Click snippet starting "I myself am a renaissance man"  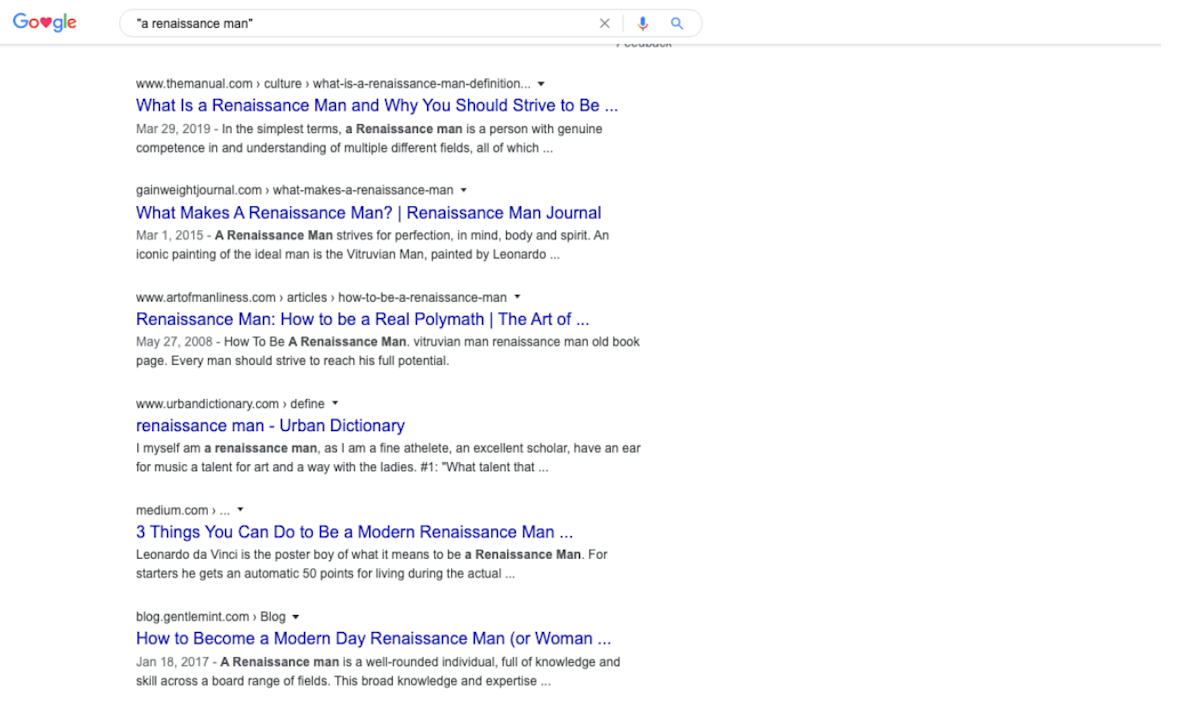click(388, 458)
